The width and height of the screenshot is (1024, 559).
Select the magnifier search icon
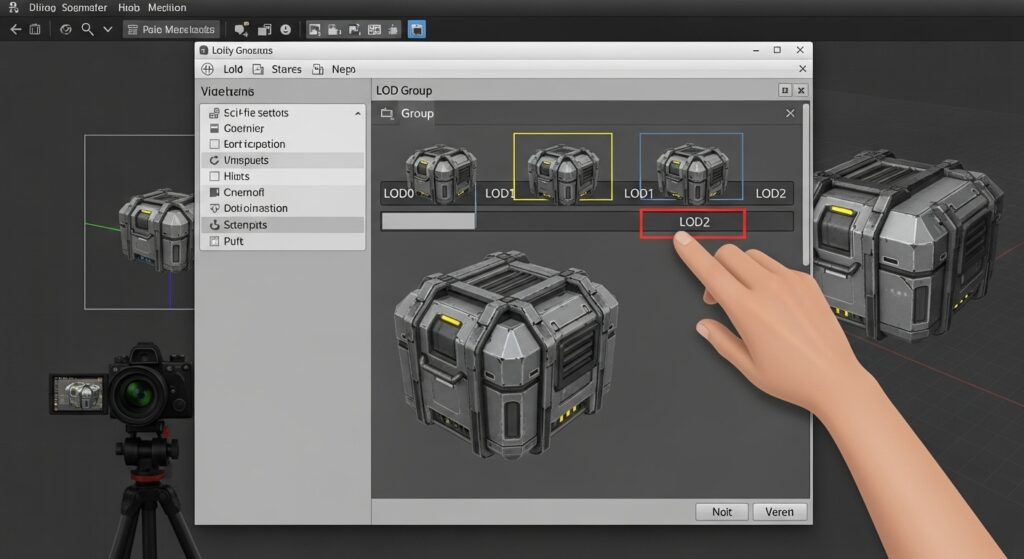coord(87,29)
